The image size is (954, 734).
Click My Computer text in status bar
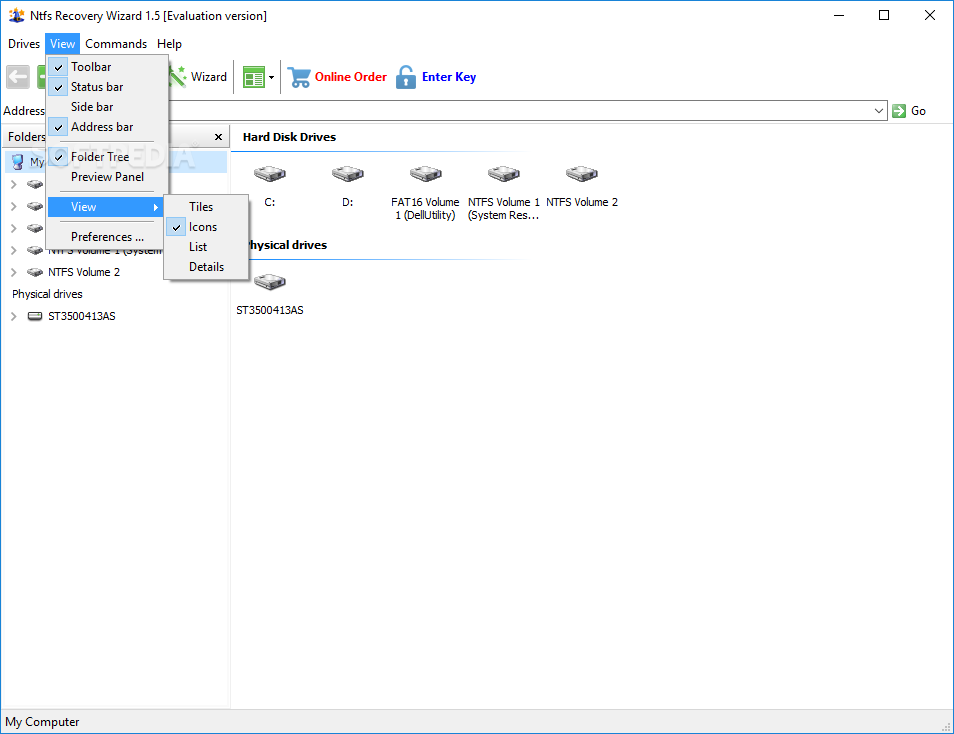42,722
